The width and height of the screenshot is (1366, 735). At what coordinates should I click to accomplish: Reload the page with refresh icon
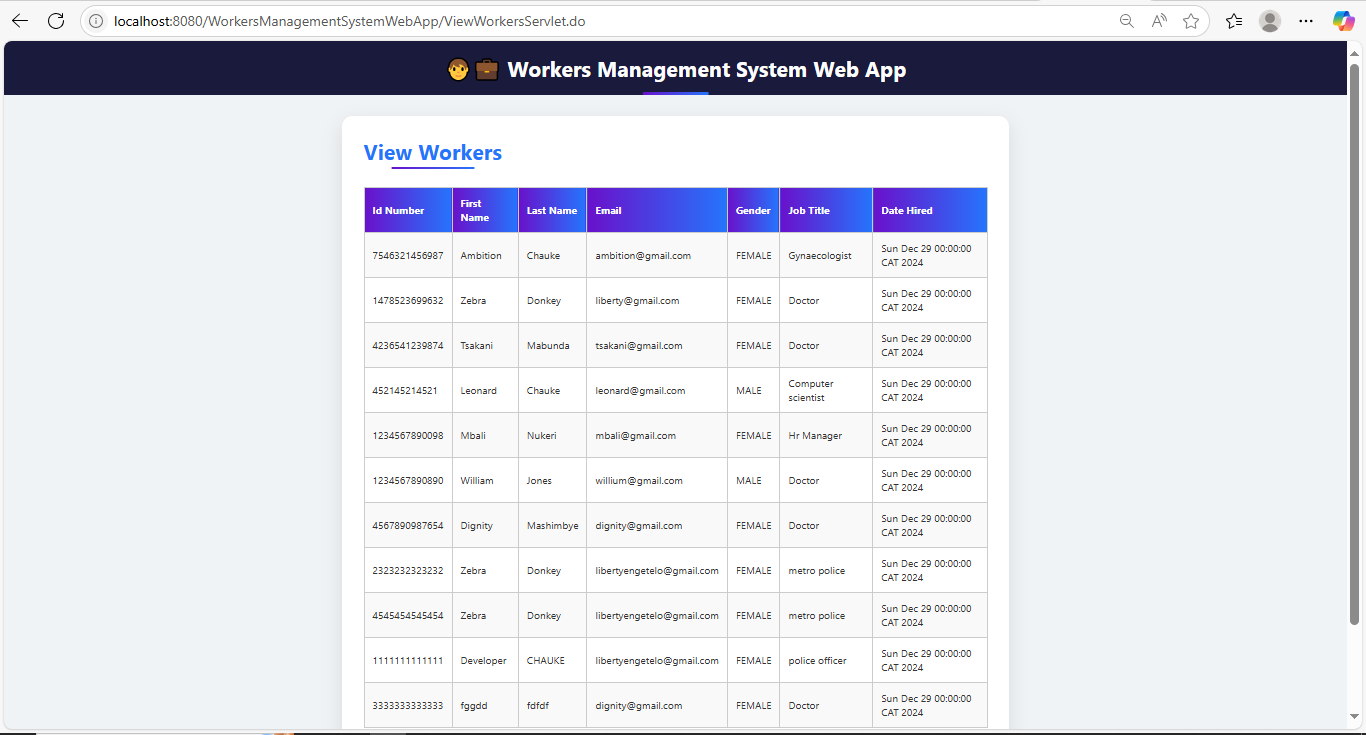[56, 21]
